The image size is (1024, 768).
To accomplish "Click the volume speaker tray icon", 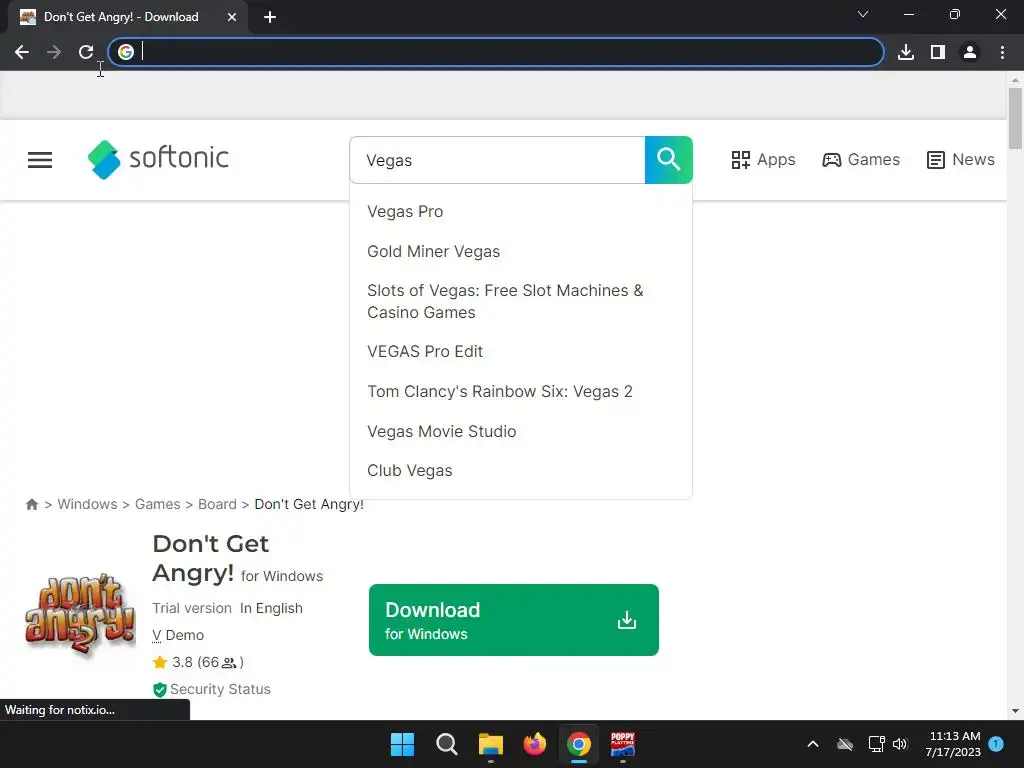I will [x=900, y=744].
